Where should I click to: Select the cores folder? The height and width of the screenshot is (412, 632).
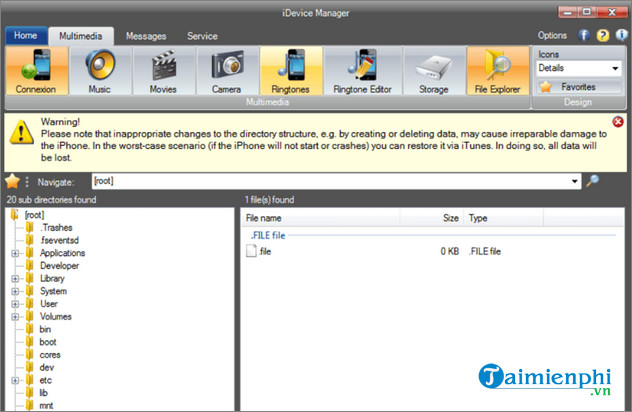(50, 355)
